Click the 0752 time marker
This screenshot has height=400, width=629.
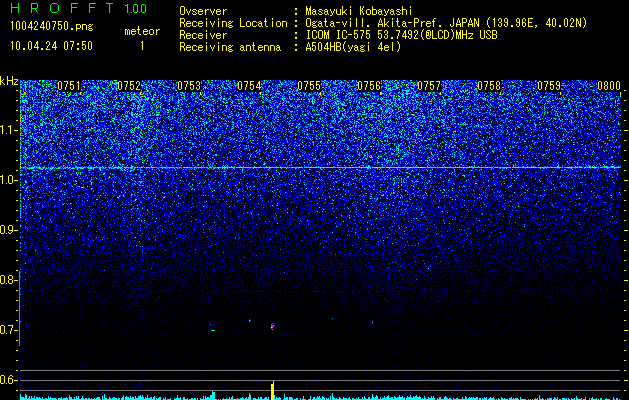coord(129,86)
